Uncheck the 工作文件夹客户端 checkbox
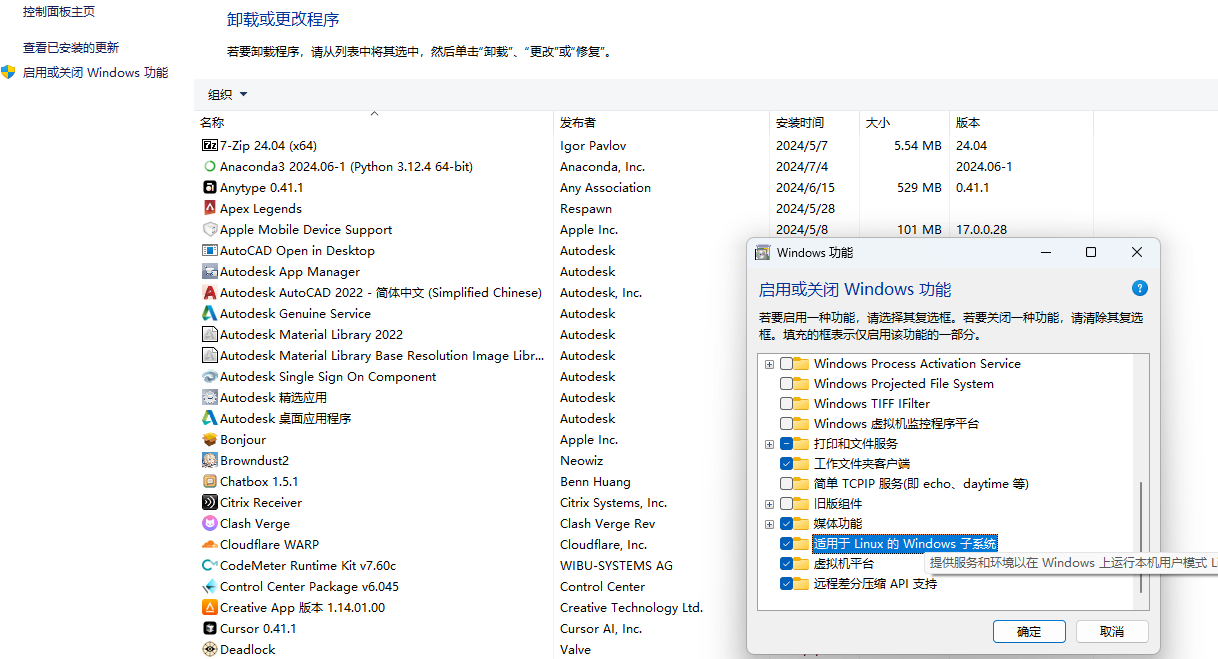The image size is (1218, 659). point(787,464)
